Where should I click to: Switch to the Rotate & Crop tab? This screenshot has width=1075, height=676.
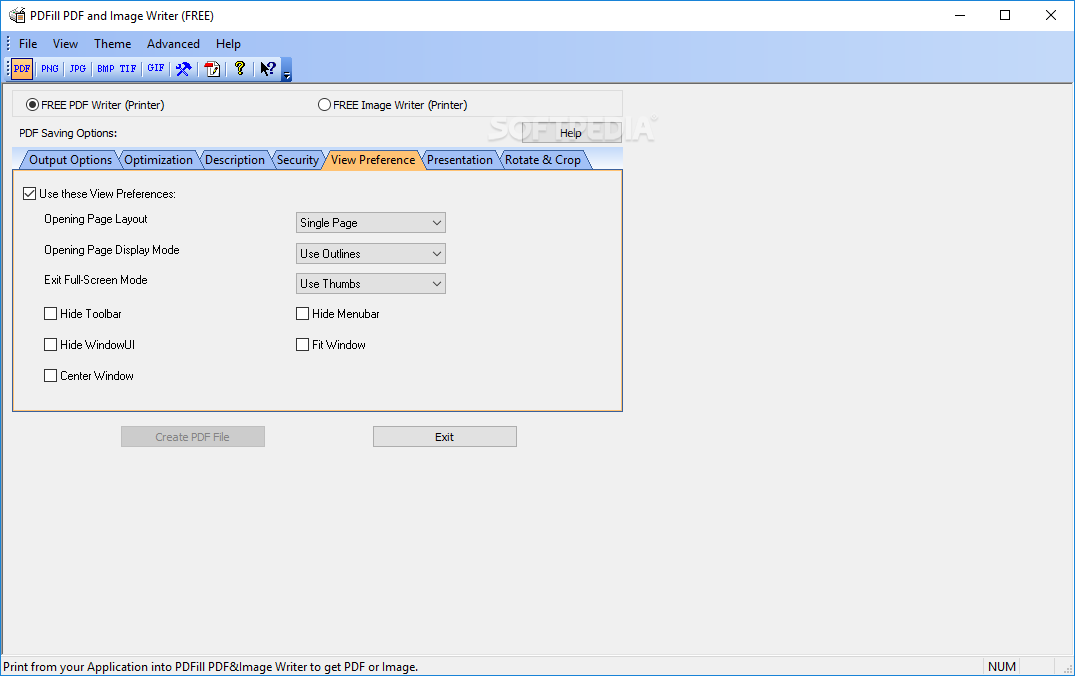[543, 160]
